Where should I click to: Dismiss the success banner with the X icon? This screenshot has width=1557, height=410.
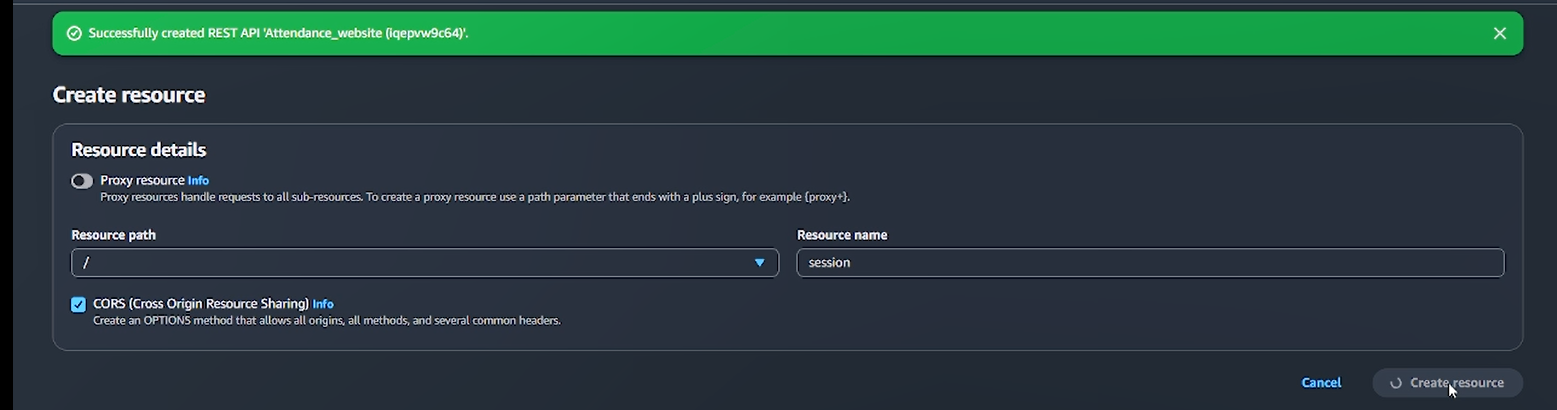1499,33
